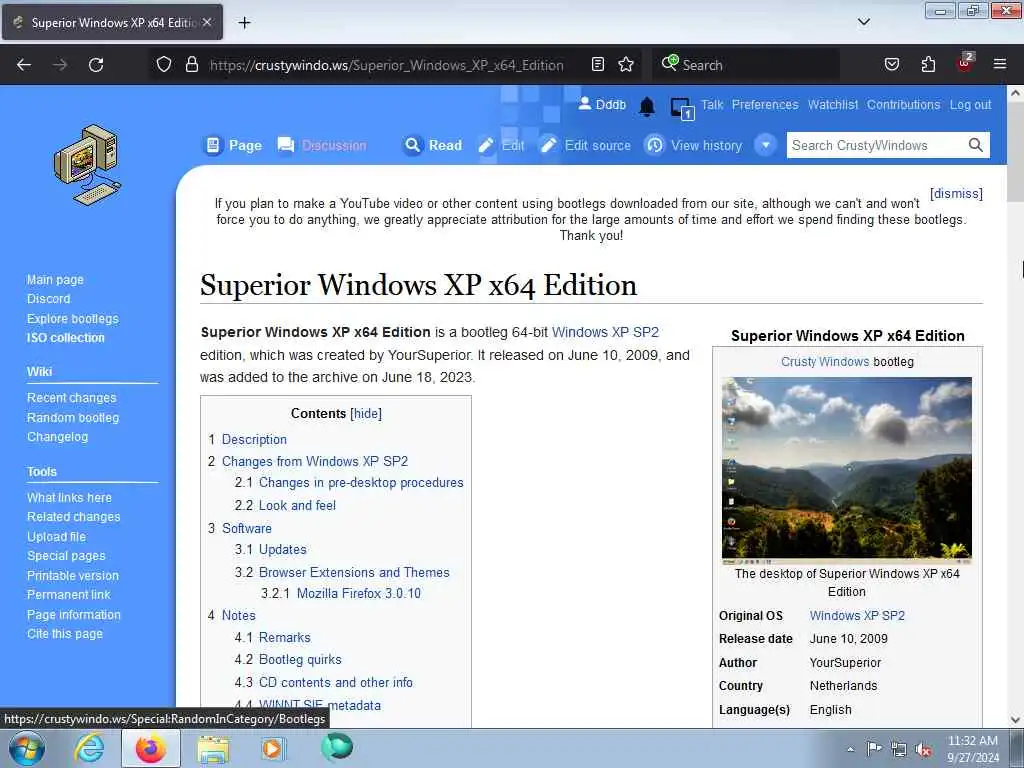Open Windows Explorer folder taskbar icon
1024x768 pixels.
coord(214,749)
